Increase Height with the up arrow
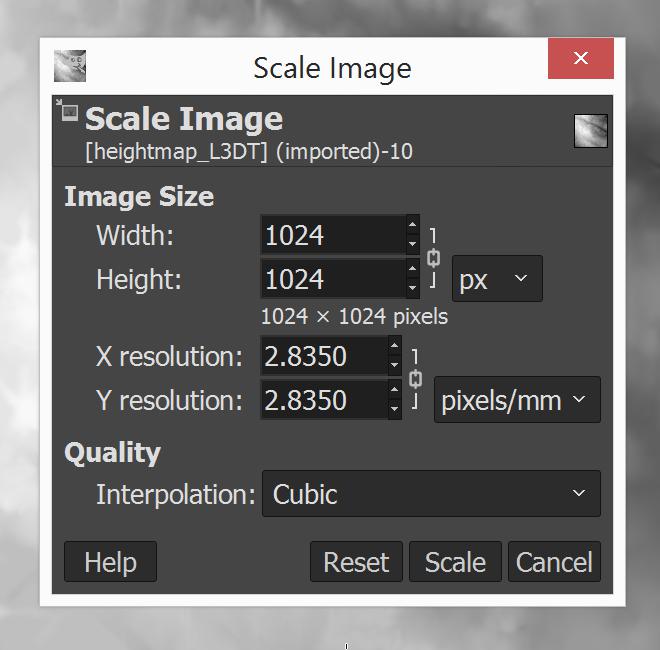 [412, 269]
